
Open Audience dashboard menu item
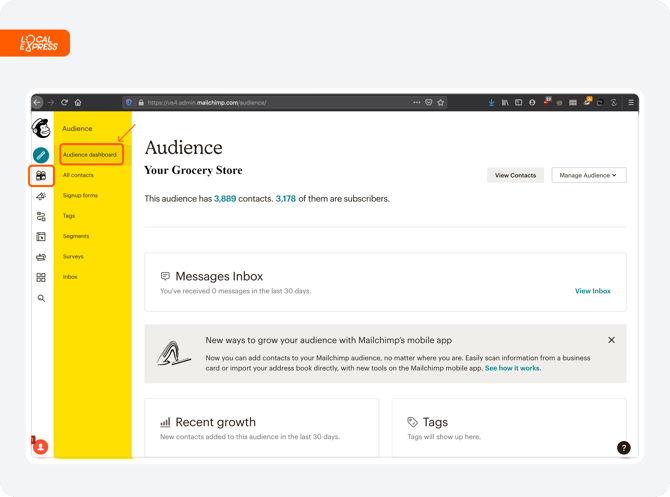90,155
